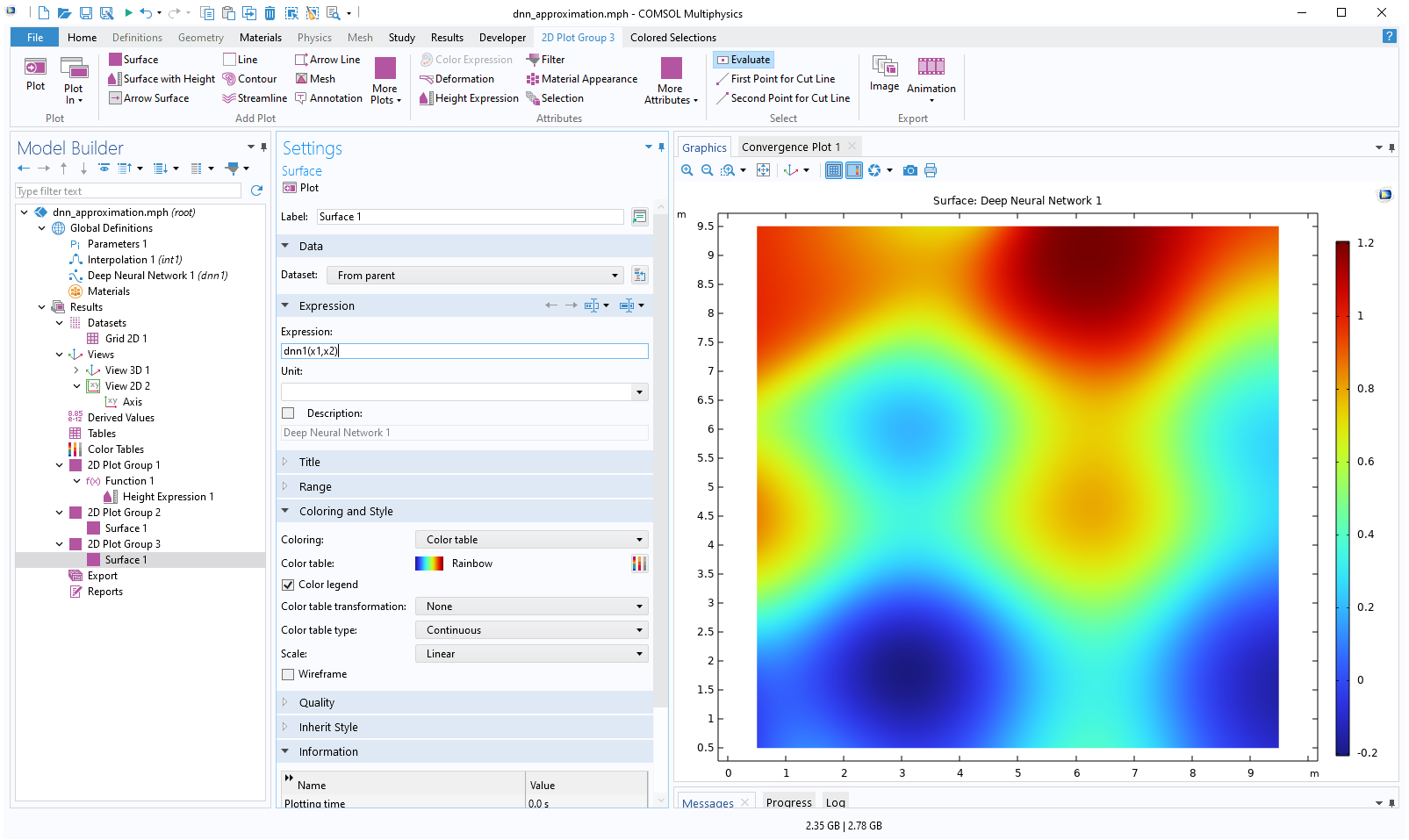Toggle the Description checkbox
This screenshot has width=1409, height=840.
[x=288, y=413]
